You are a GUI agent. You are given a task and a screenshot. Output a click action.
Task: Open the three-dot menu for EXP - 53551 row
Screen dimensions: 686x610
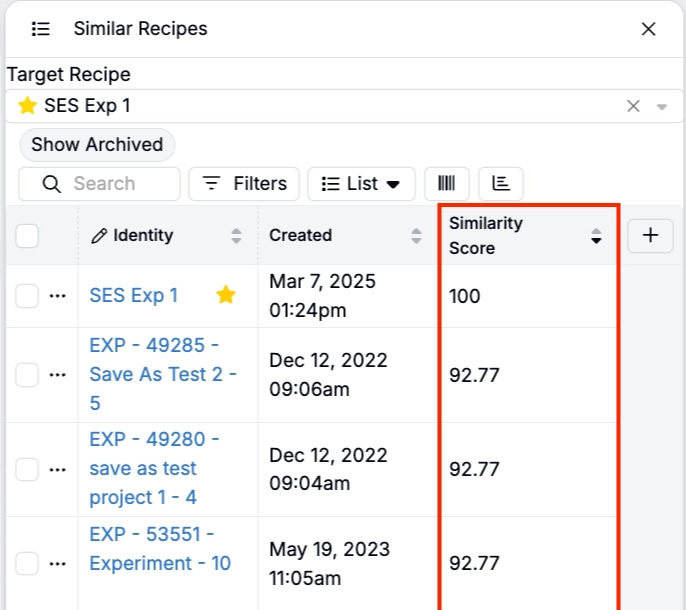(x=57, y=564)
